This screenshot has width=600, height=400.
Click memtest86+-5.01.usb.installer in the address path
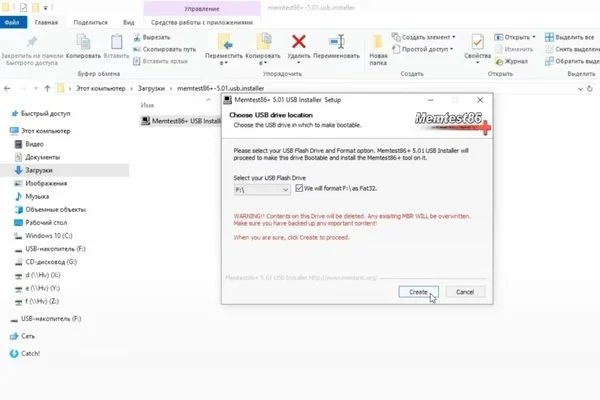pyautogui.click(x=220, y=88)
